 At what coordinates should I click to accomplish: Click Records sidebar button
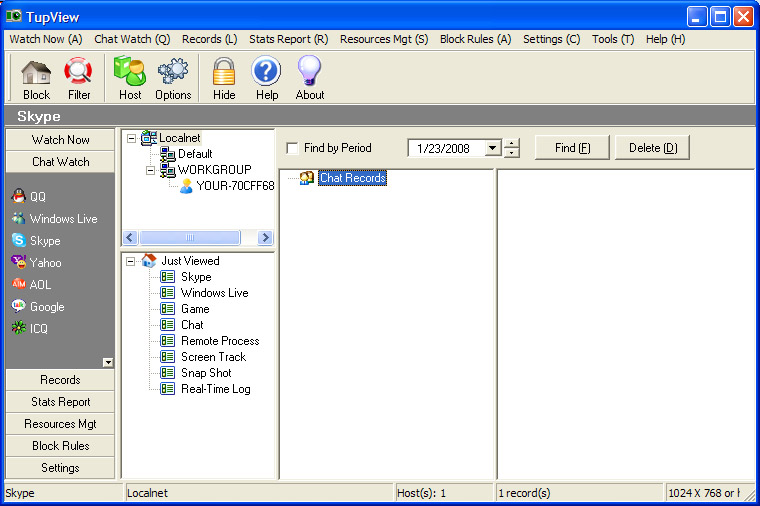[61, 380]
